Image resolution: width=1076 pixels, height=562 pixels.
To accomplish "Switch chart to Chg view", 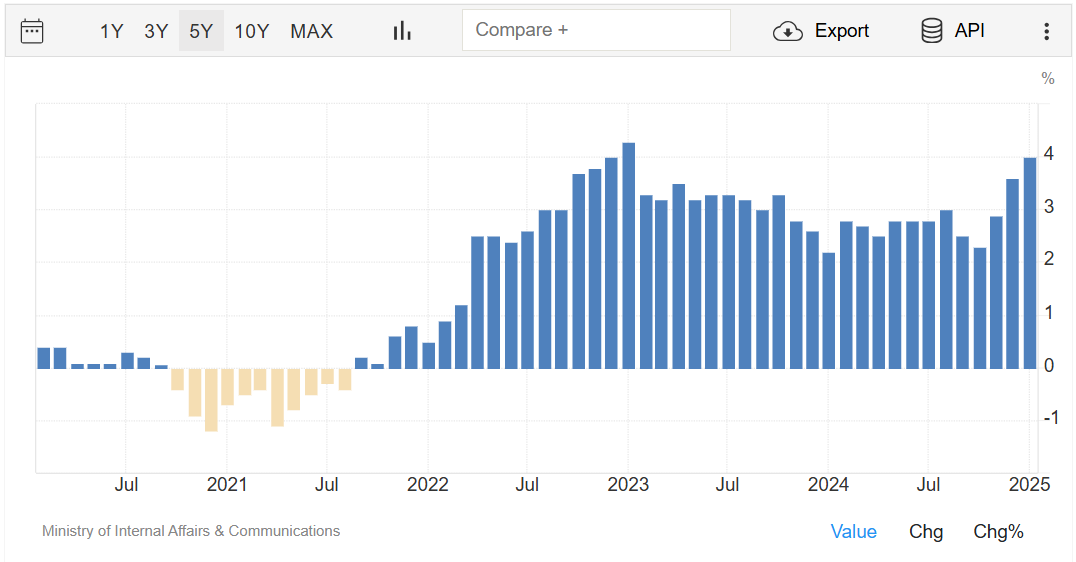I will [926, 531].
